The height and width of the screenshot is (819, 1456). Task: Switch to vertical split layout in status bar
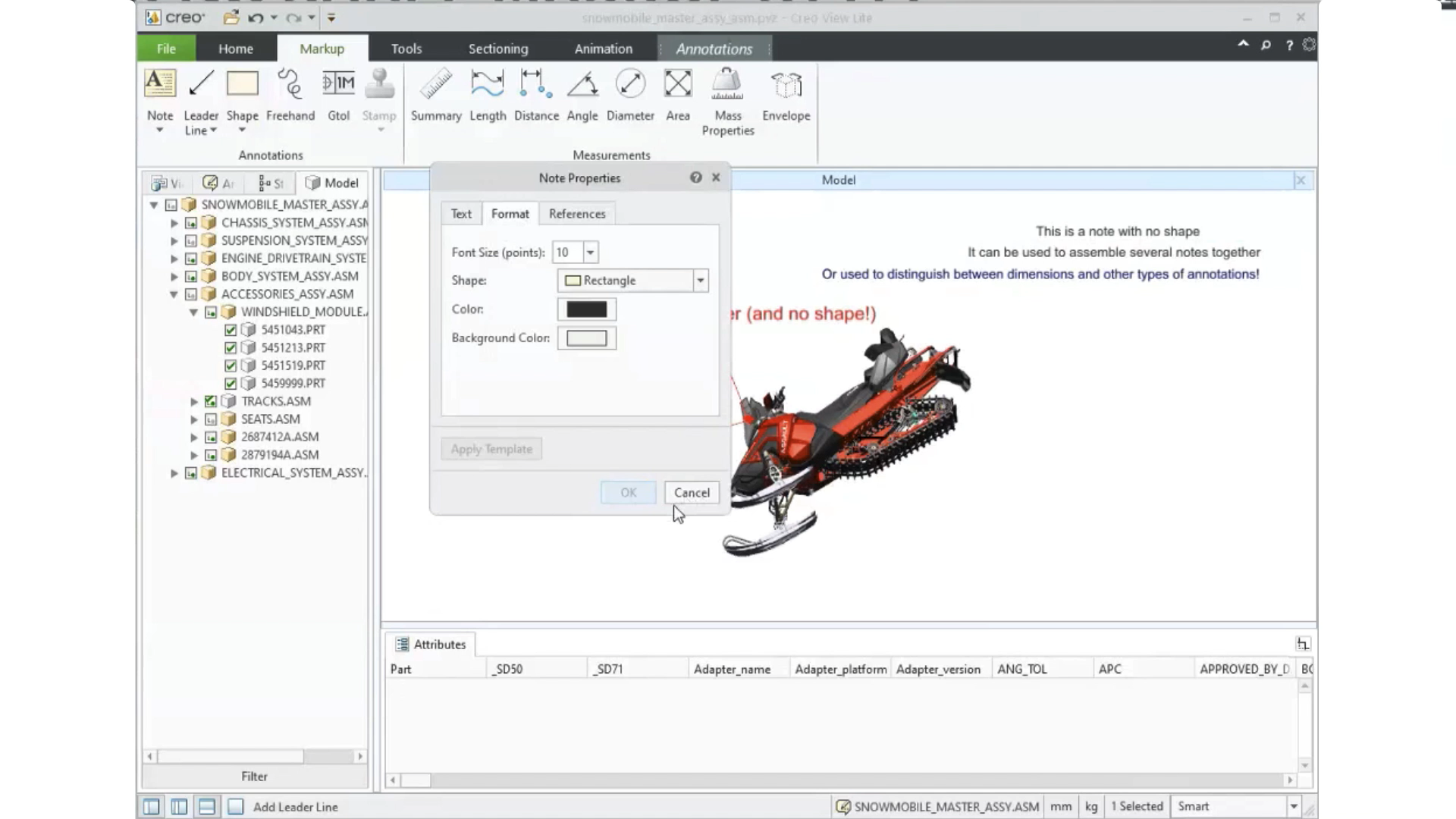coord(179,807)
